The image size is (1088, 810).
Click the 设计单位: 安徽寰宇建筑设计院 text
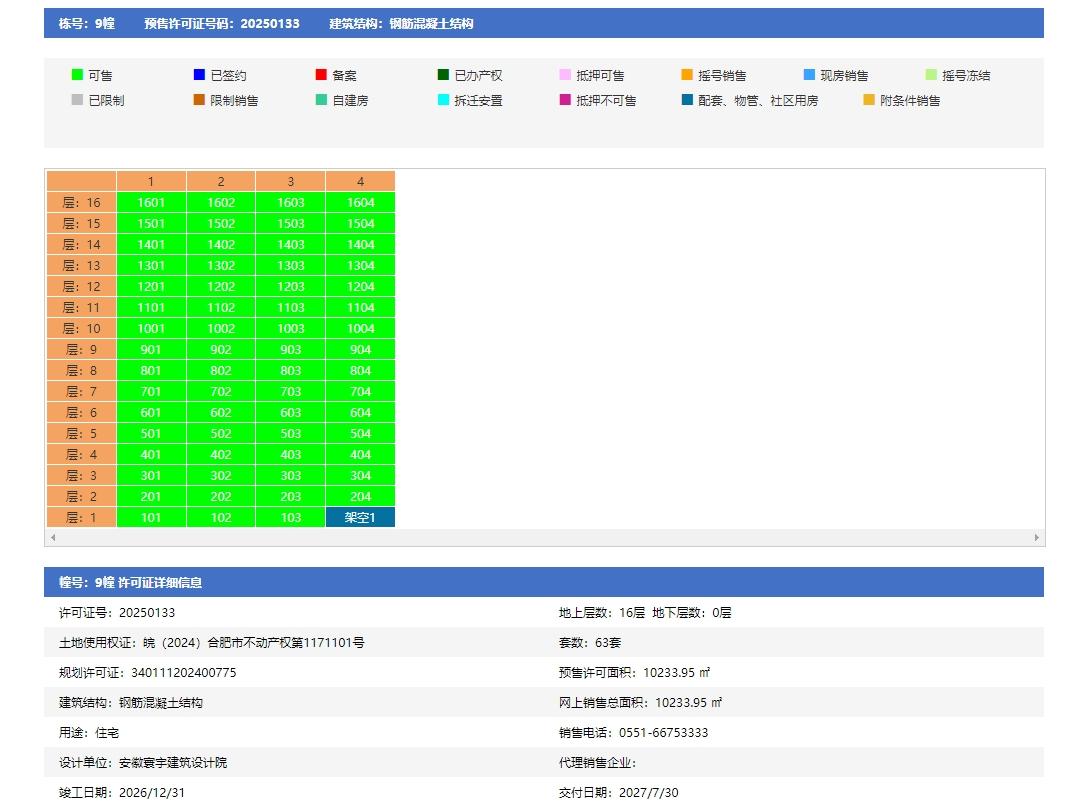[143, 762]
